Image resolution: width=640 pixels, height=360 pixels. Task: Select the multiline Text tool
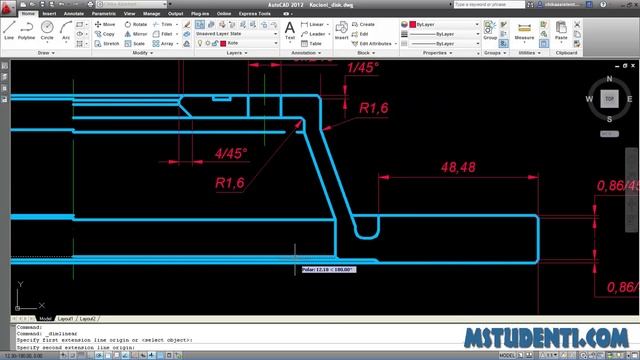point(290,31)
